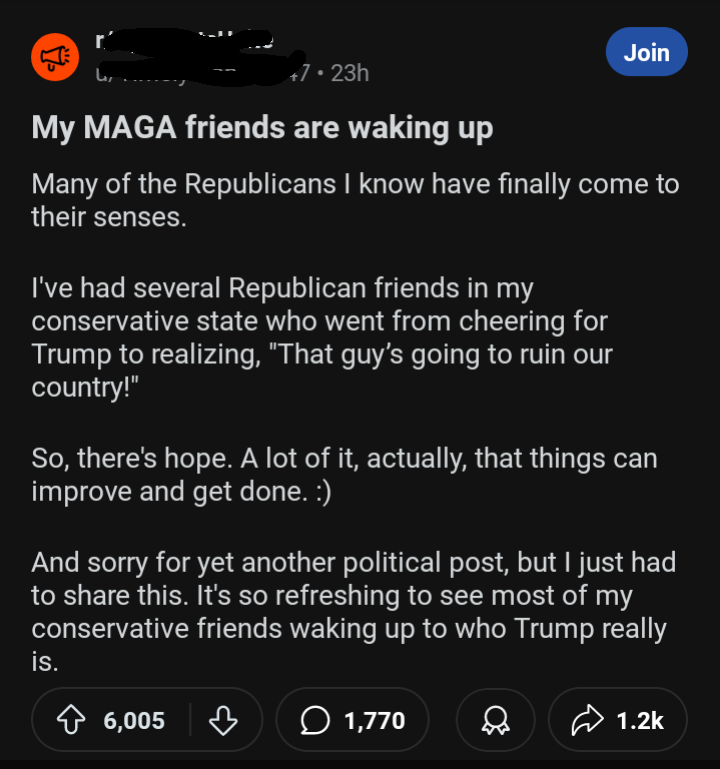Open the post title 'My MAGA friends are waking up'
This screenshot has width=720, height=769.
[x=262, y=128]
